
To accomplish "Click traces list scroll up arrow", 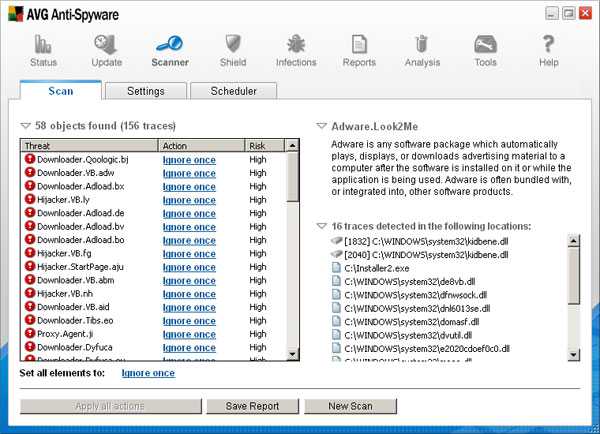I will pos(574,241).
